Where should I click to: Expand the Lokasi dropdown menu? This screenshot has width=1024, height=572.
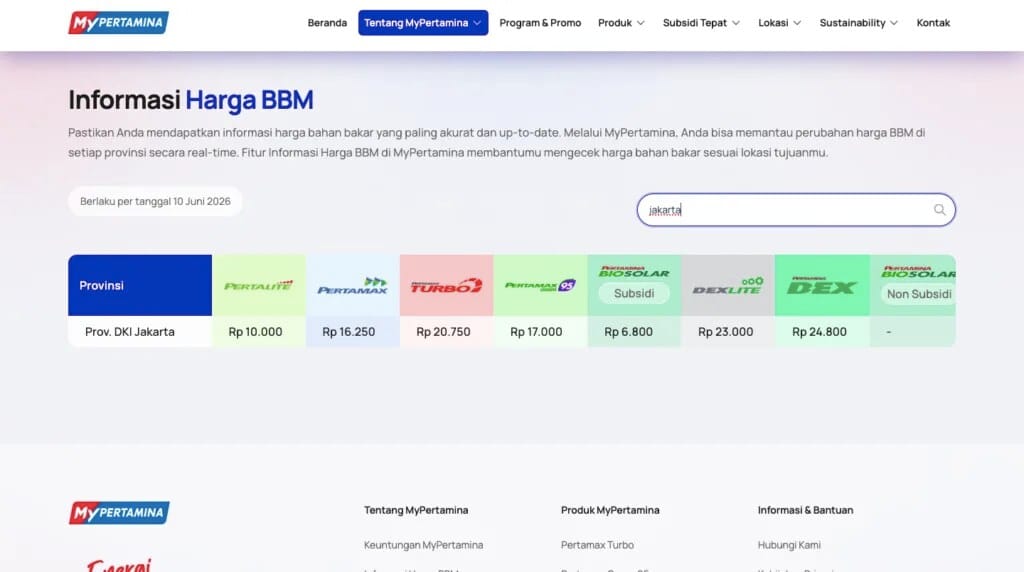779,23
